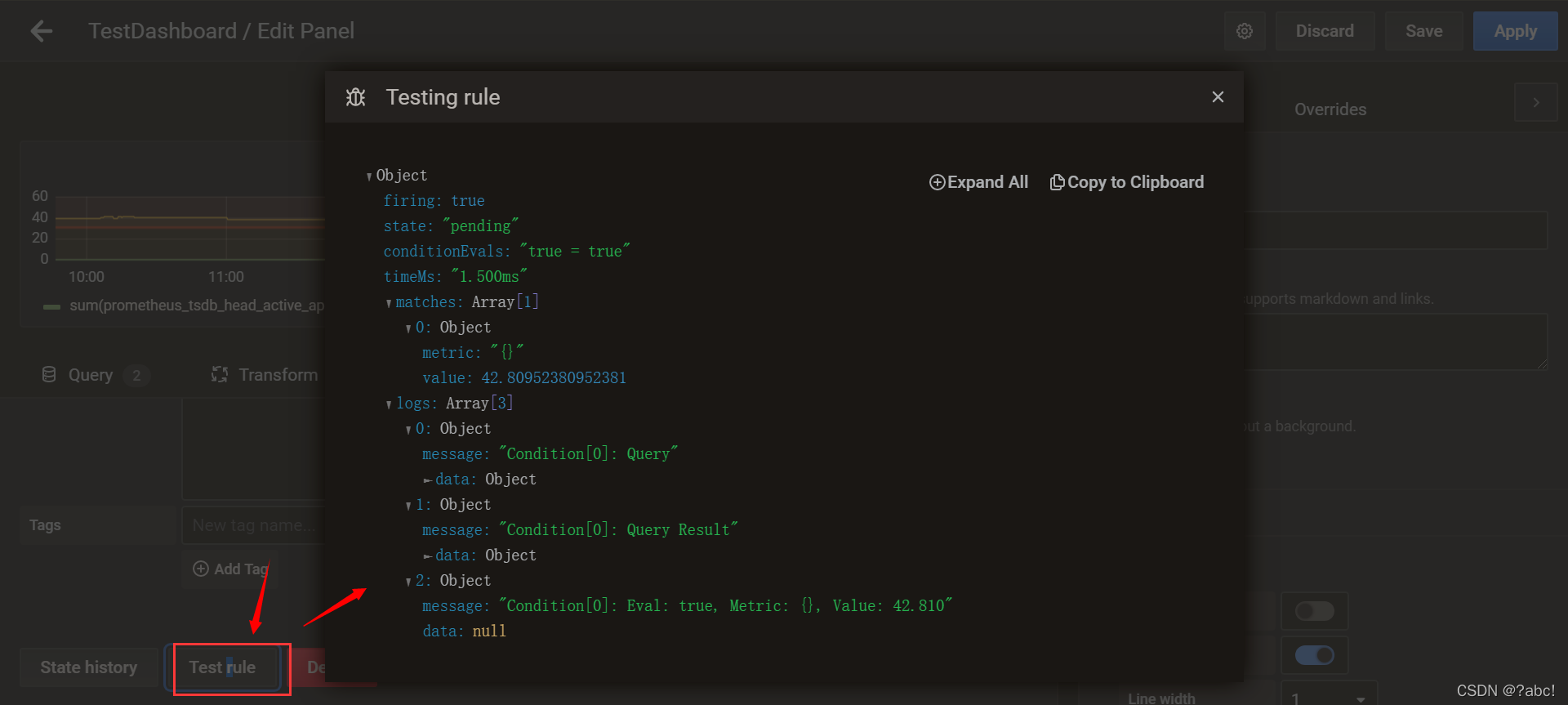Collapse logs item 1 Object
1568x705 pixels.
(408, 506)
